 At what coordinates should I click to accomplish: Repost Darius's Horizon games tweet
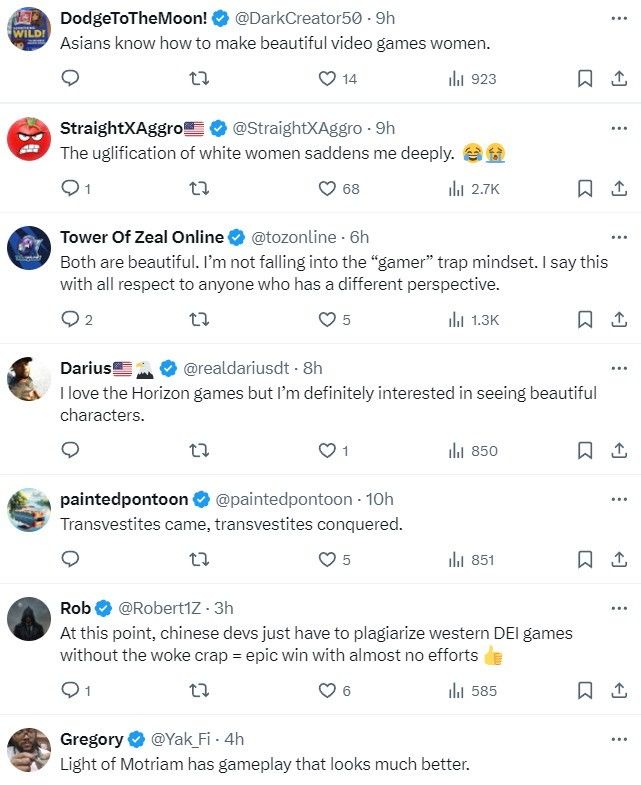199,451
